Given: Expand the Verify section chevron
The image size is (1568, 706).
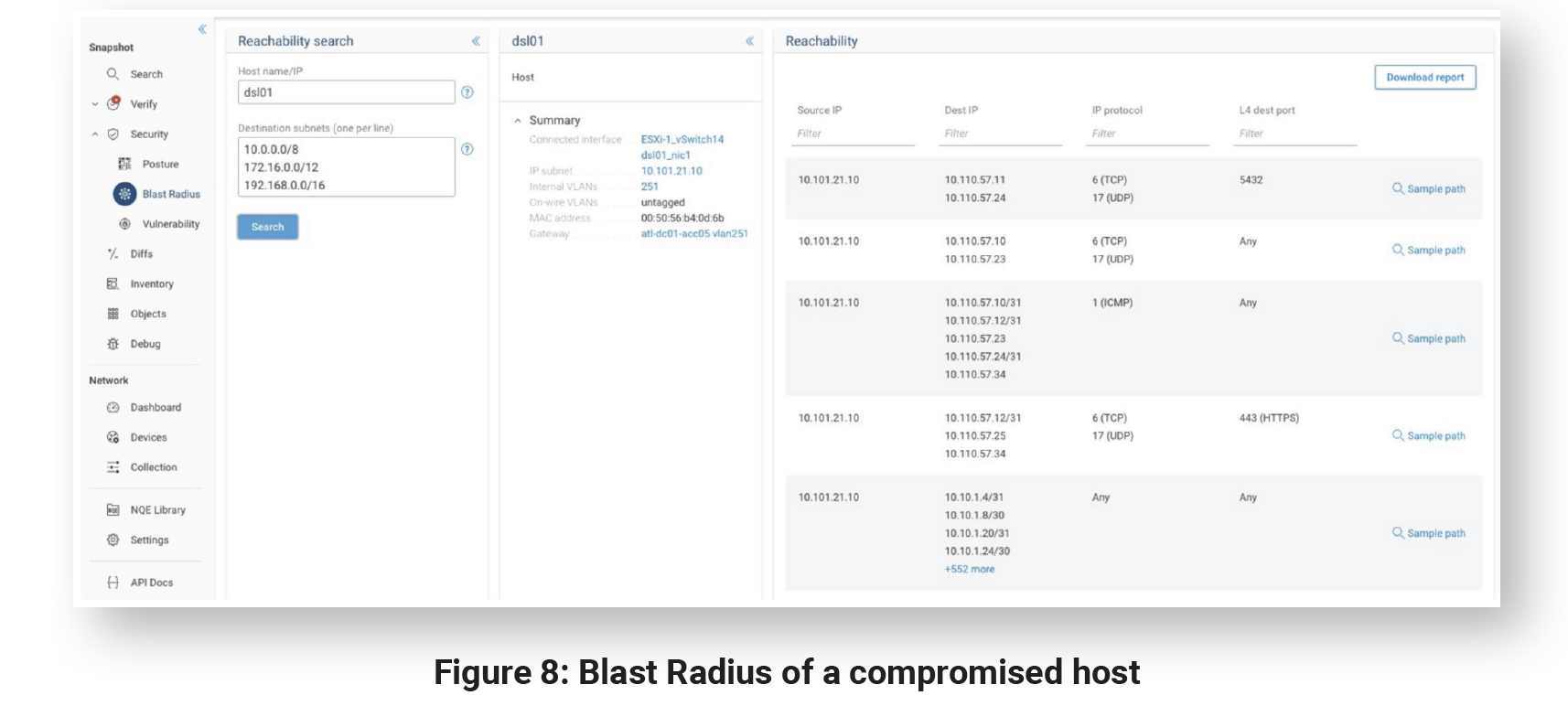Looking at the screenshot, I should pyautogui.click(x=95, y=104).
